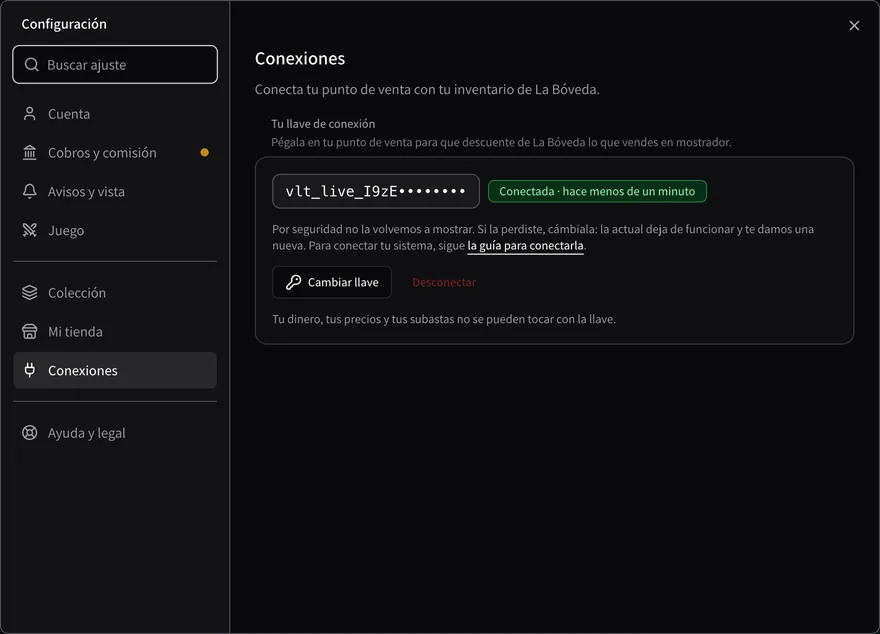The image size is (880, 634).
Task: Open the Cuenta settings section
Action: (115, 114)
